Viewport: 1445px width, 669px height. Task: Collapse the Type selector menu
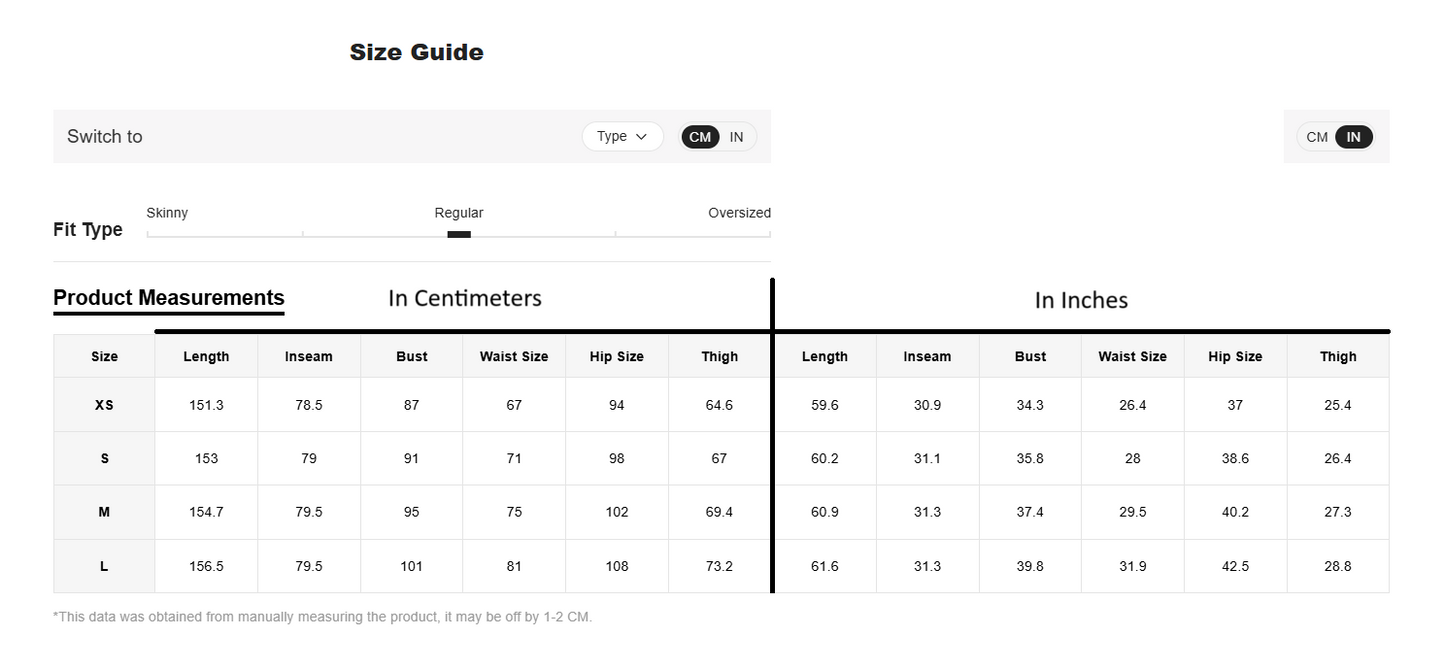tap(622, 136)
